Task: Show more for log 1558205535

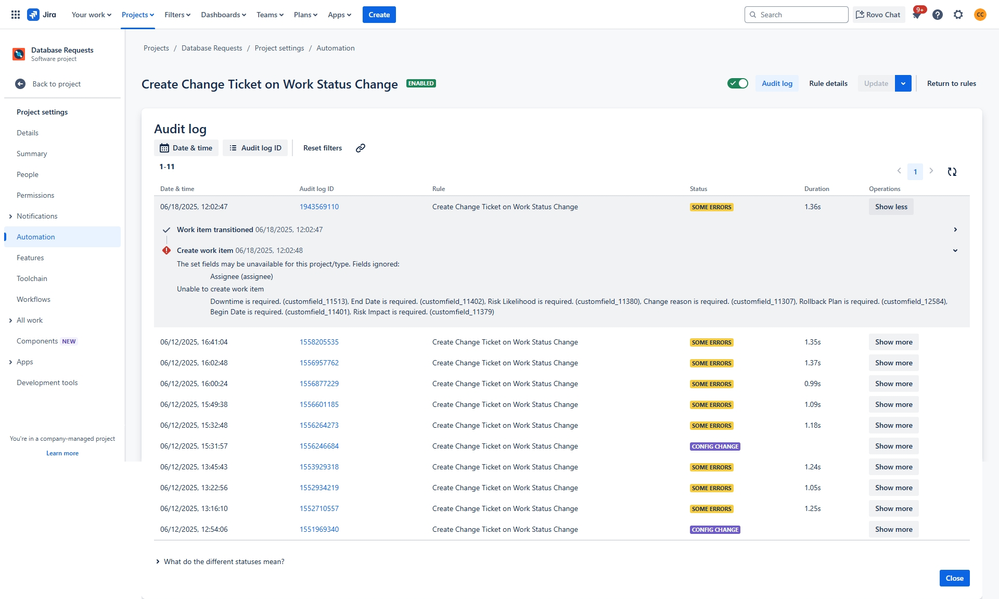Action: point(893,342)
